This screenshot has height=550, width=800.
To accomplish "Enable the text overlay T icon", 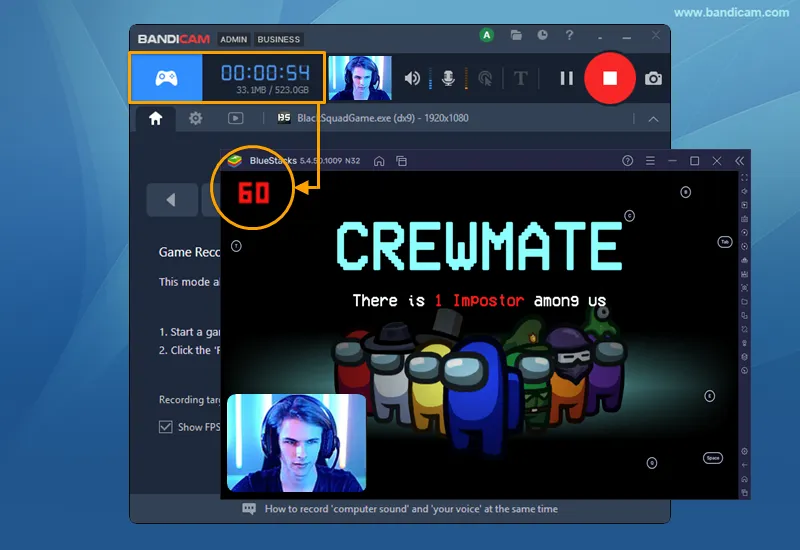I will [520, 78].
